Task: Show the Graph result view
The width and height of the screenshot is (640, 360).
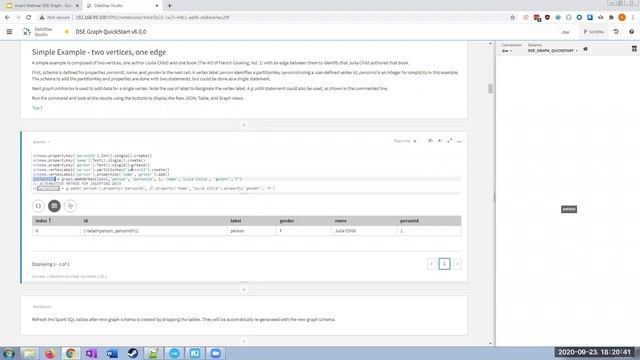Action: pyautogui.click(x=70, y=206)
